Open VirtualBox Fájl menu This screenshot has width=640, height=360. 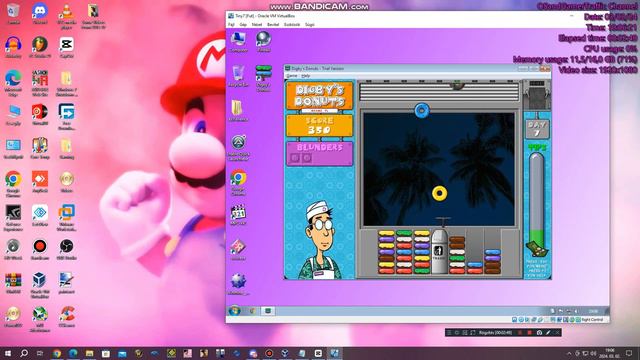[x=231, y=24]
